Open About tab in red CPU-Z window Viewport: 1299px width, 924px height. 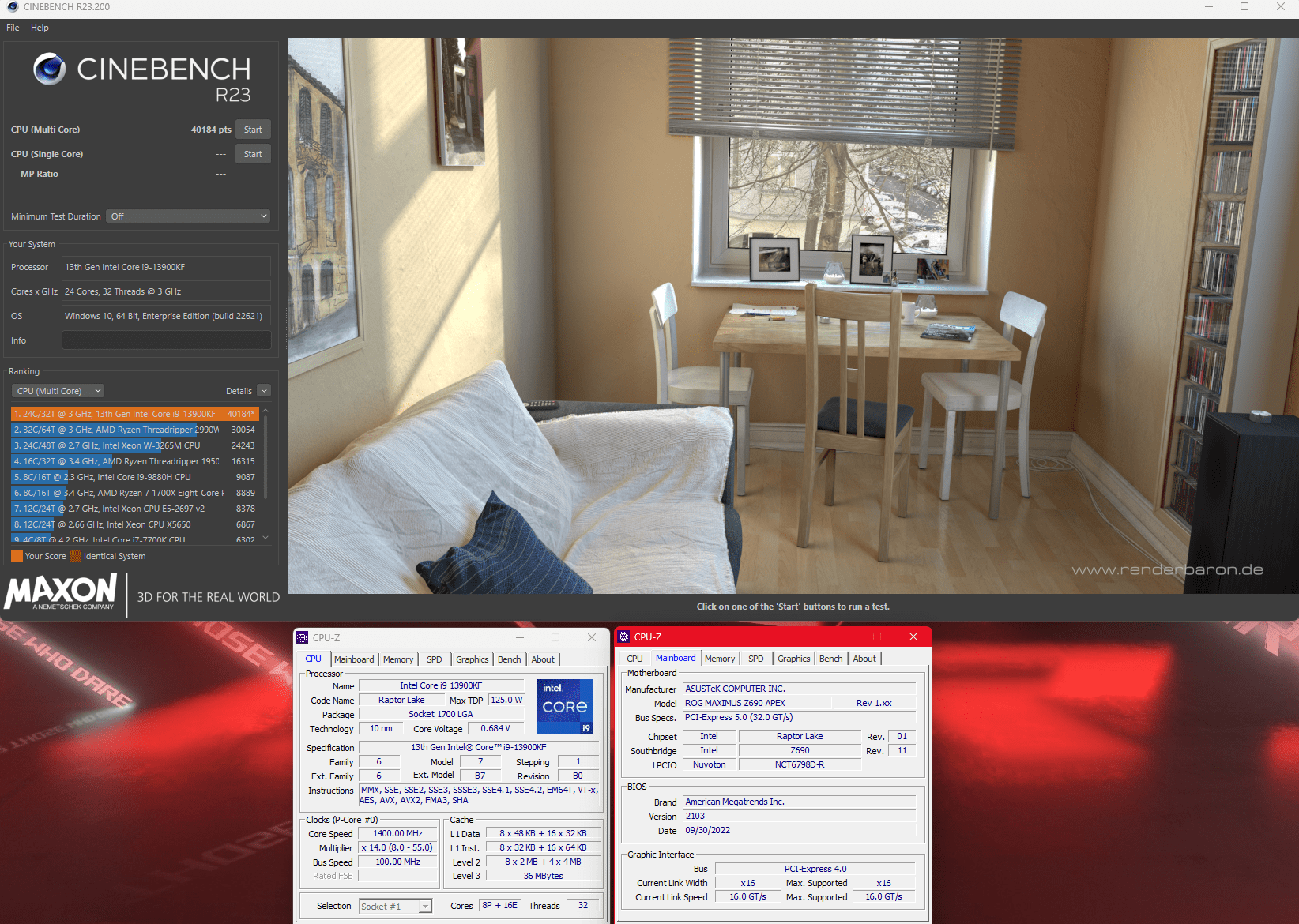(864, 659)
